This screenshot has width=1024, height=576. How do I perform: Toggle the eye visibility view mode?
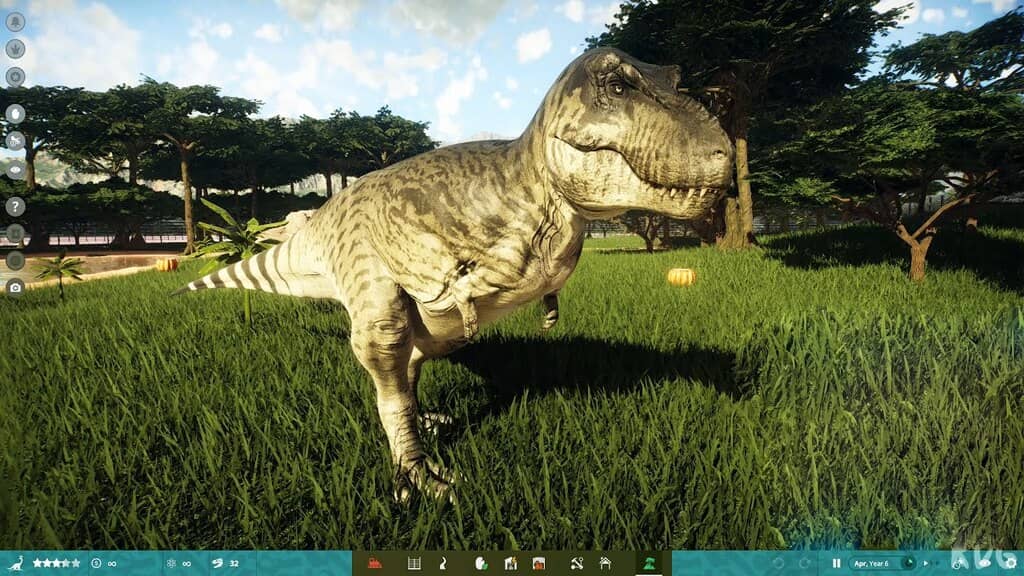coord(15,170)
